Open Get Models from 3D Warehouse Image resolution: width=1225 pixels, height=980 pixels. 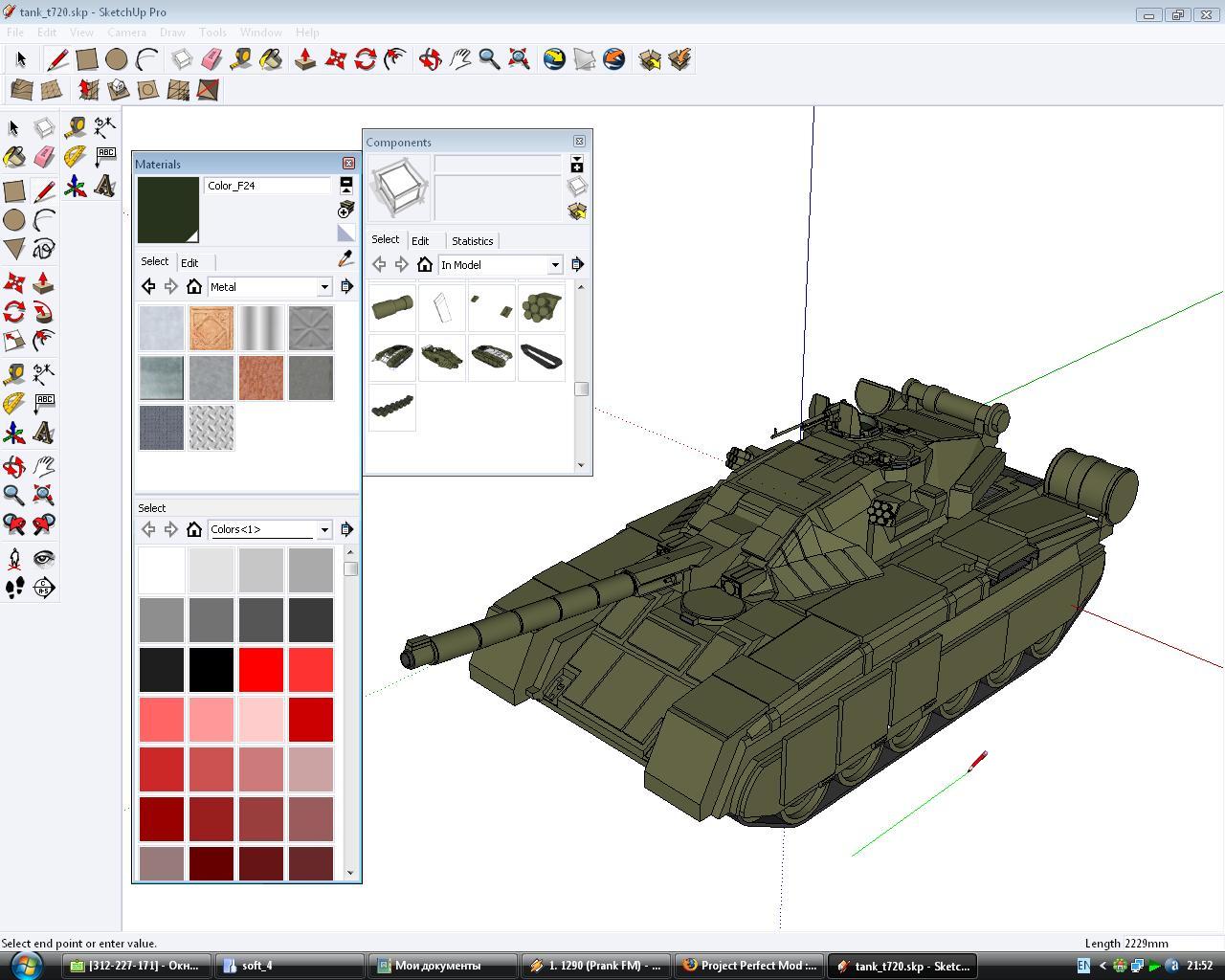650,59
